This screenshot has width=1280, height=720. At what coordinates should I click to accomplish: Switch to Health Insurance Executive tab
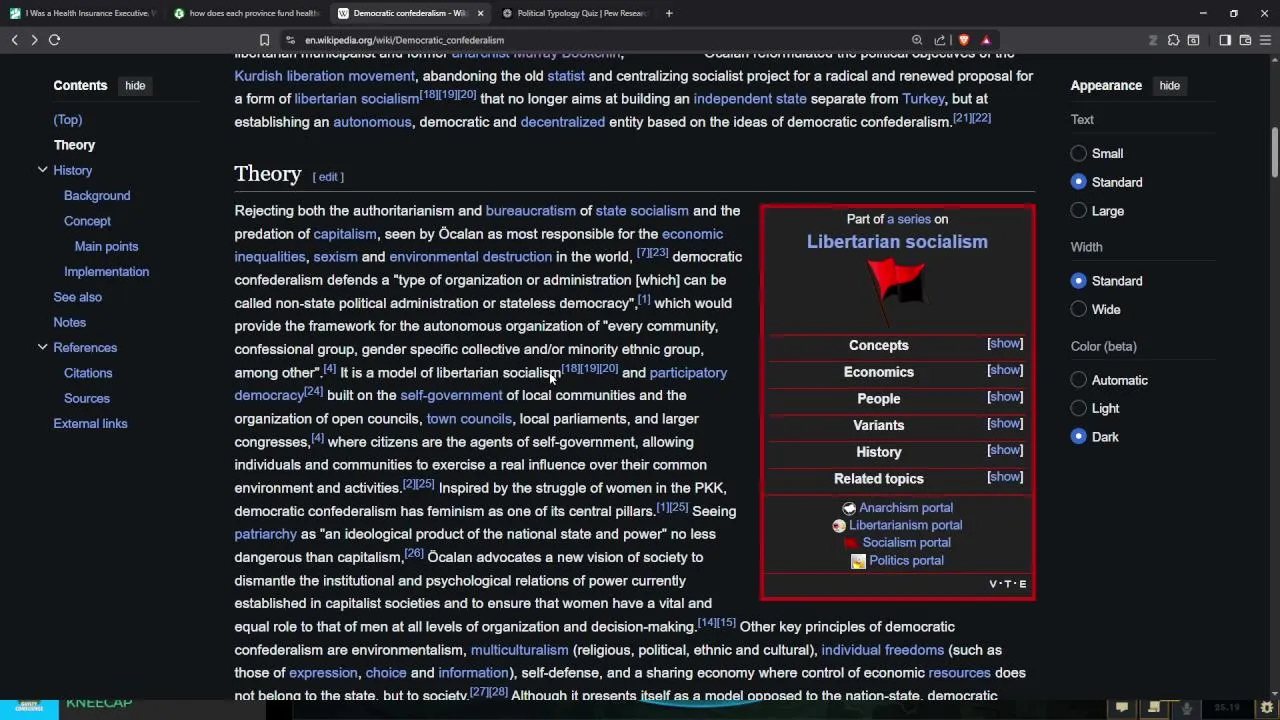click(82, 13)
